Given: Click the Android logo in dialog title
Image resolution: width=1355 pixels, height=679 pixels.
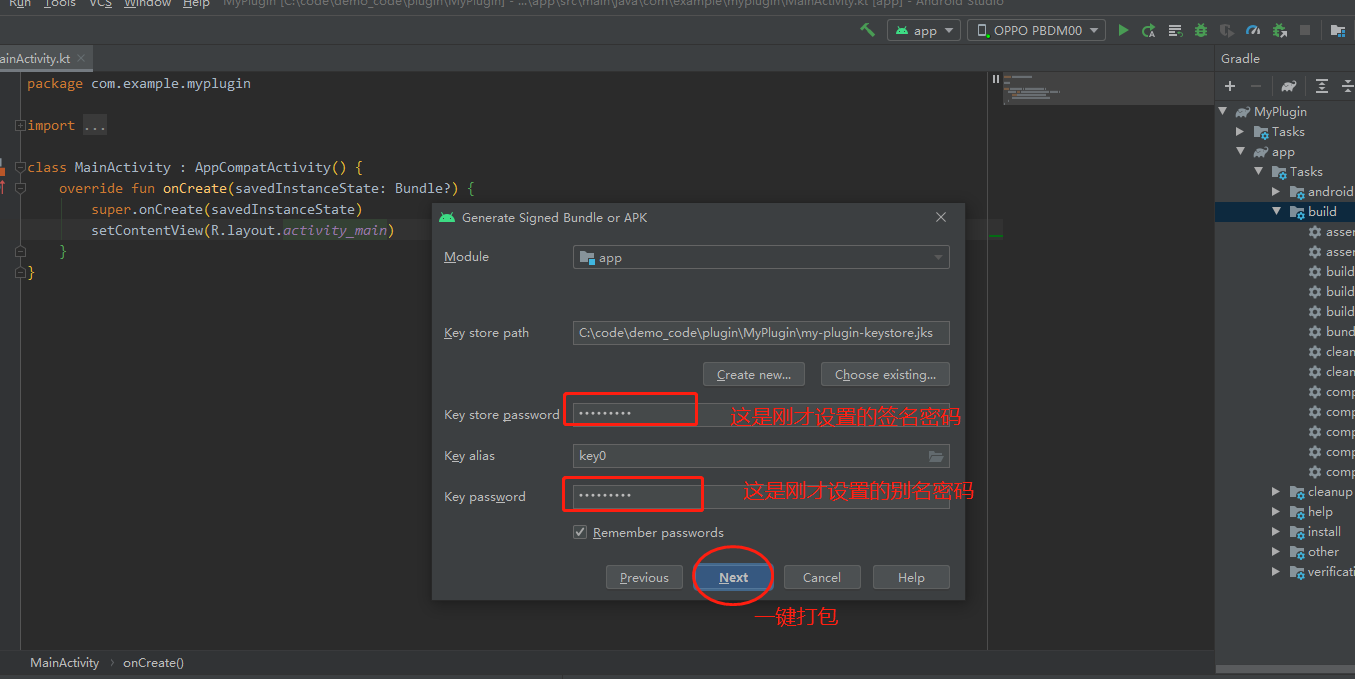Looking at the screenshot, I should (x=447, y=217).
